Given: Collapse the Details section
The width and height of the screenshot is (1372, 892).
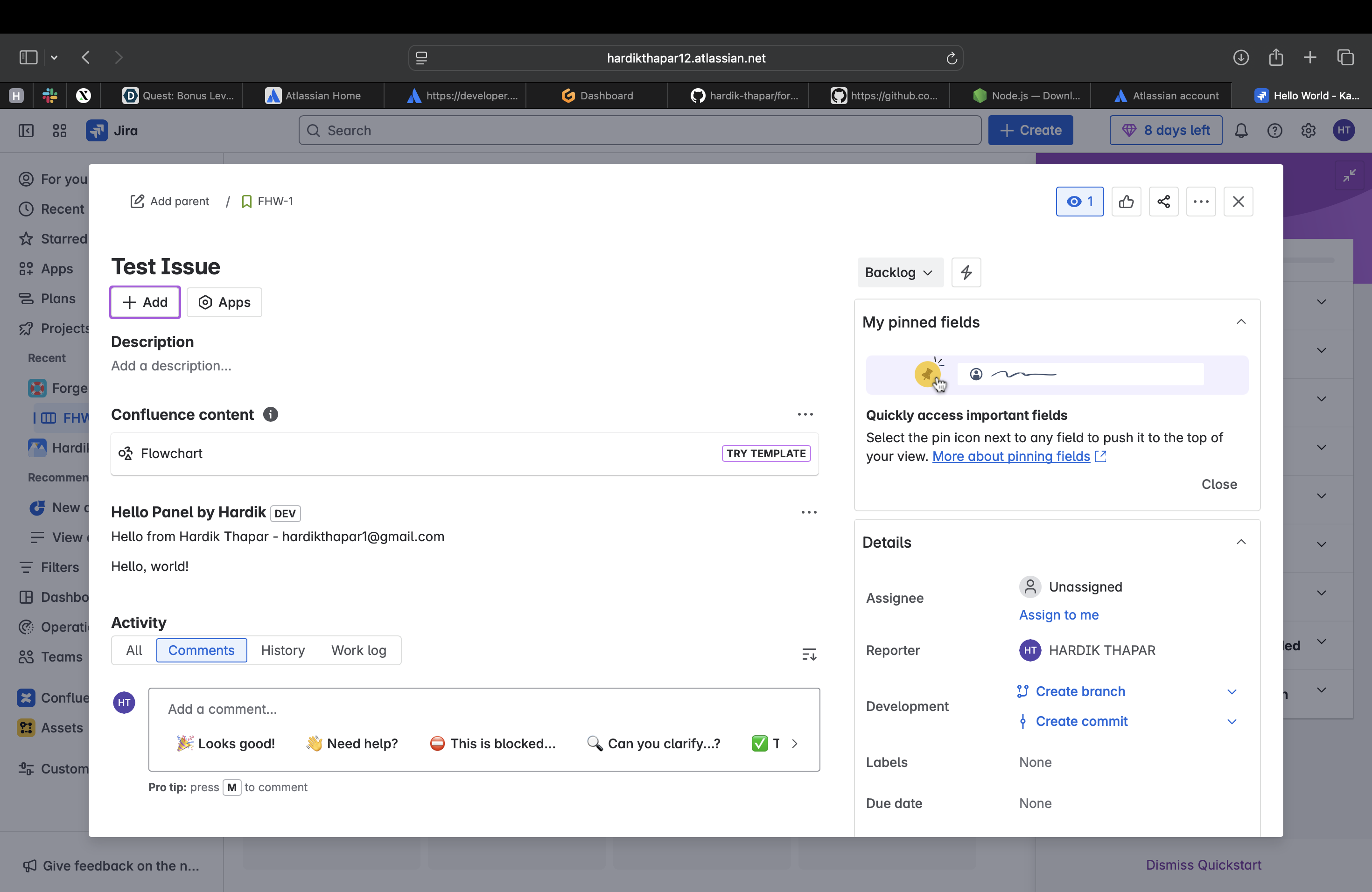Looking at the screenshot, I should click(1241, 542).
